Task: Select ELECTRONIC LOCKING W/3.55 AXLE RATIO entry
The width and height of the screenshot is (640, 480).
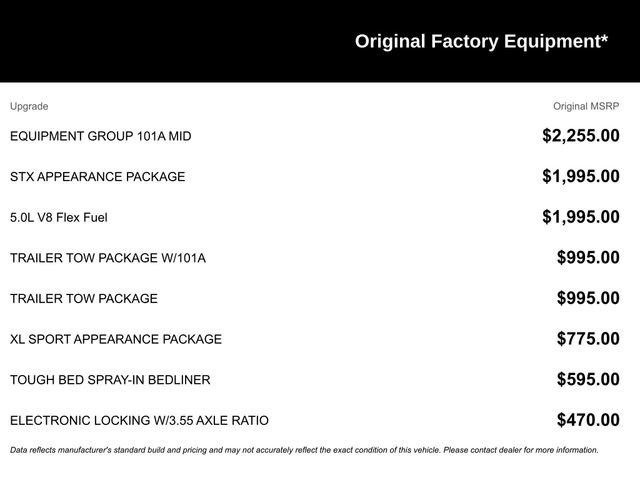Action: click(x=139, y=420)
